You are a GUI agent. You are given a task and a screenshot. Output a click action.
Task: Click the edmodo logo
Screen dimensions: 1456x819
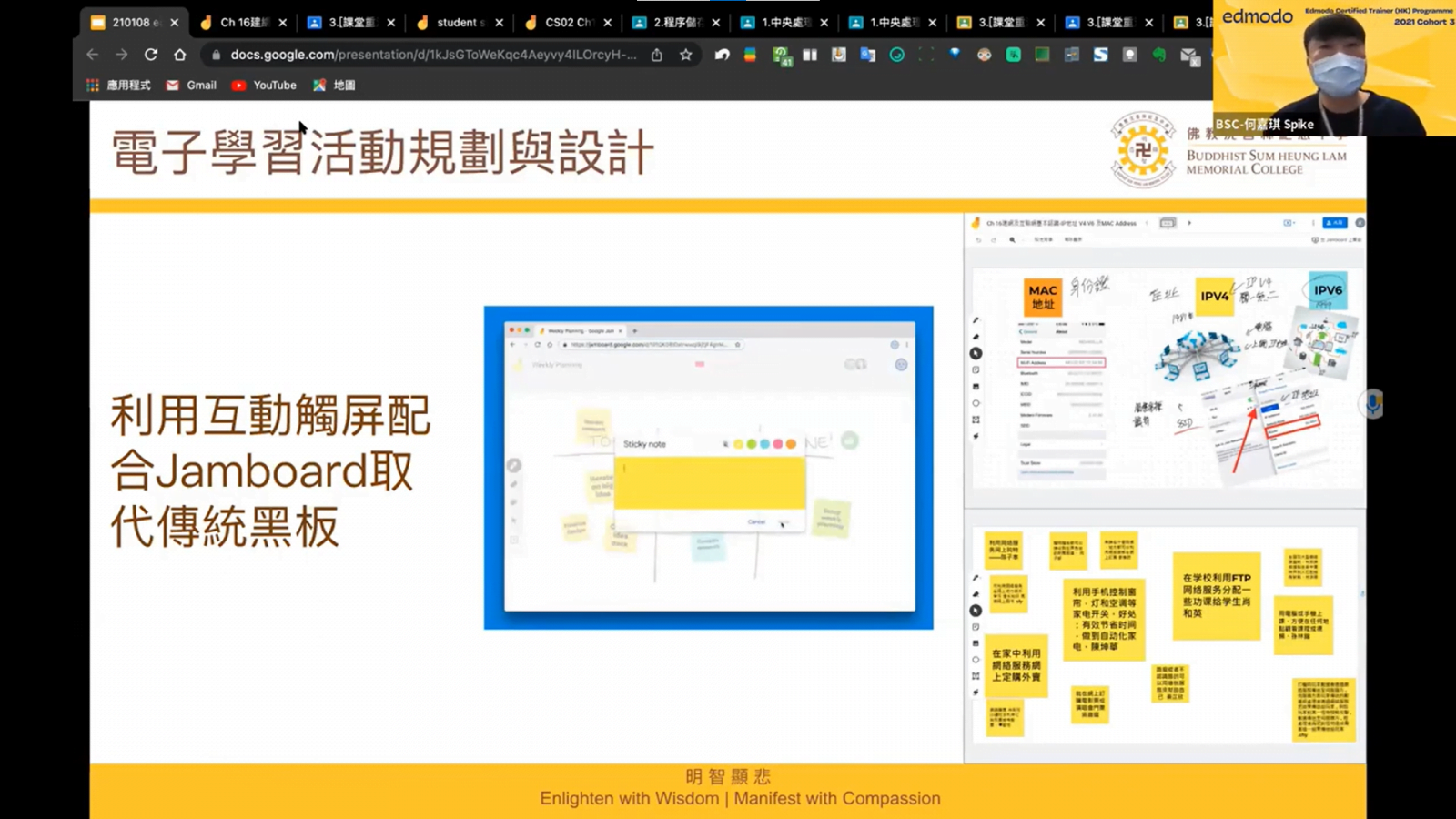click(x=1258, y=16)
